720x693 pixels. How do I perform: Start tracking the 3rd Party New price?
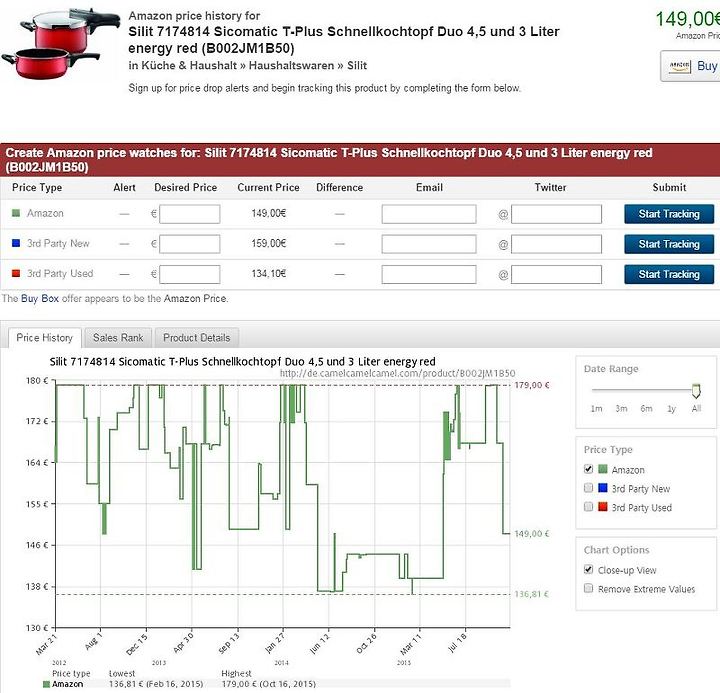click(x=669, y=244)
